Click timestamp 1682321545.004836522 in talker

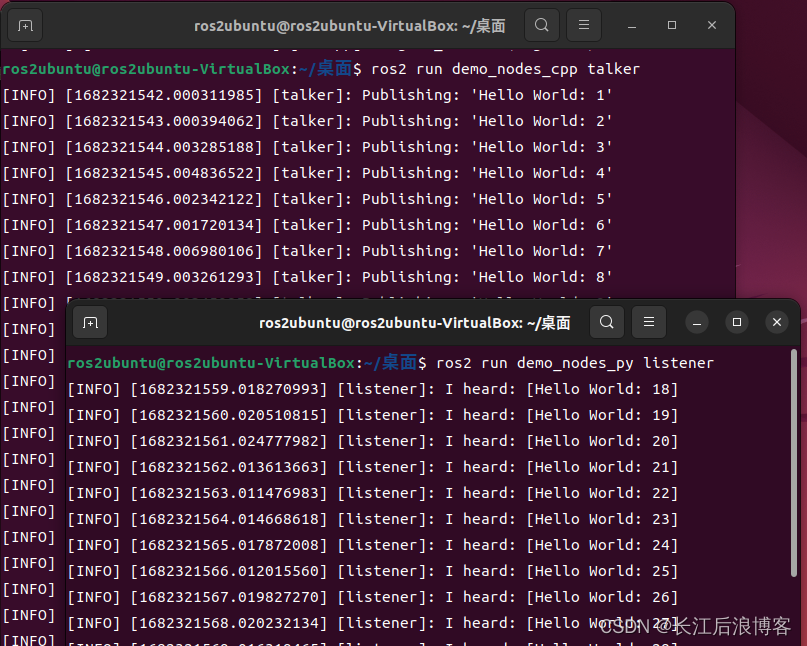(x=164, y=173)
